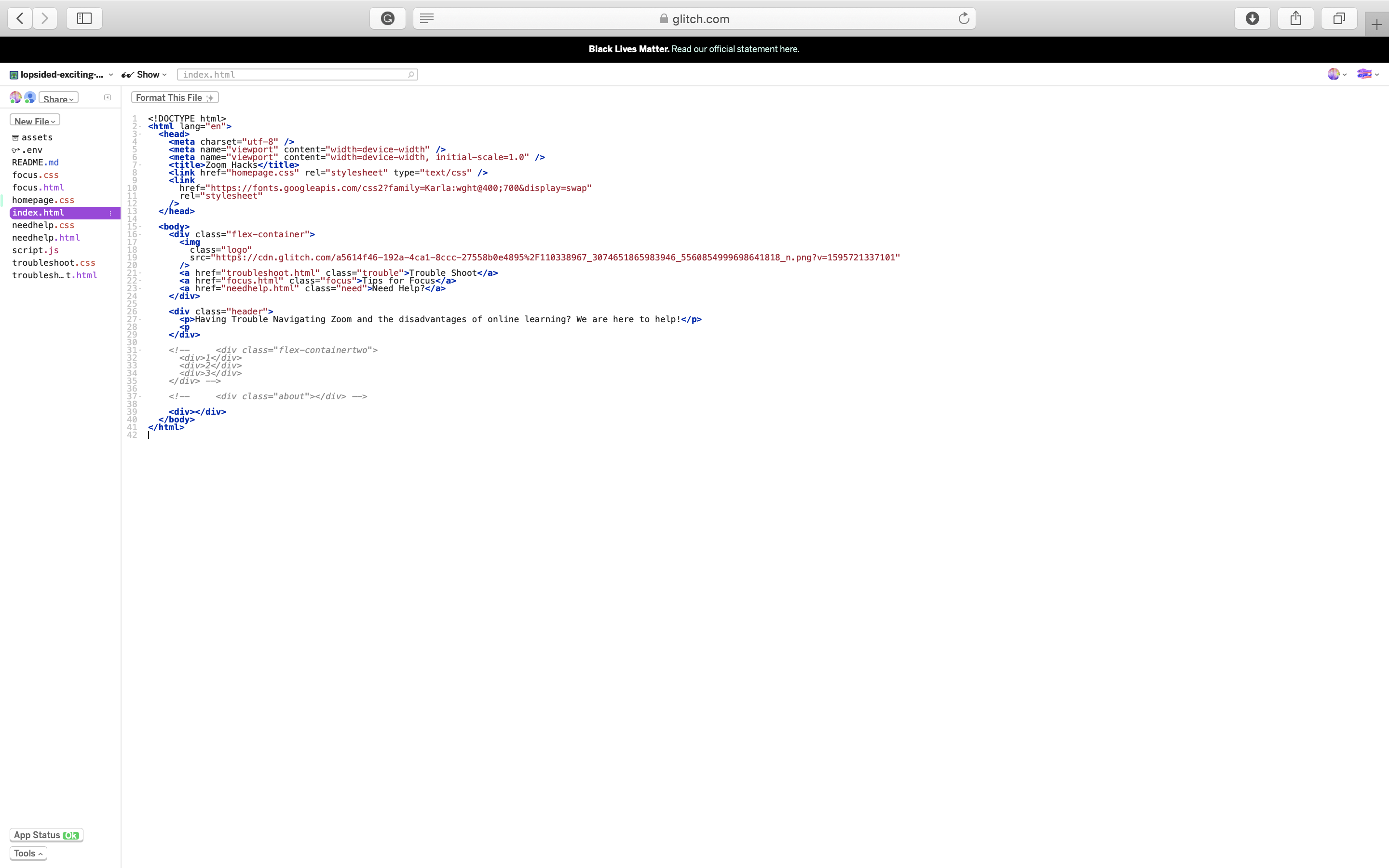Open the project name menu
This screenshot has height=868, width=1389.
61,75
